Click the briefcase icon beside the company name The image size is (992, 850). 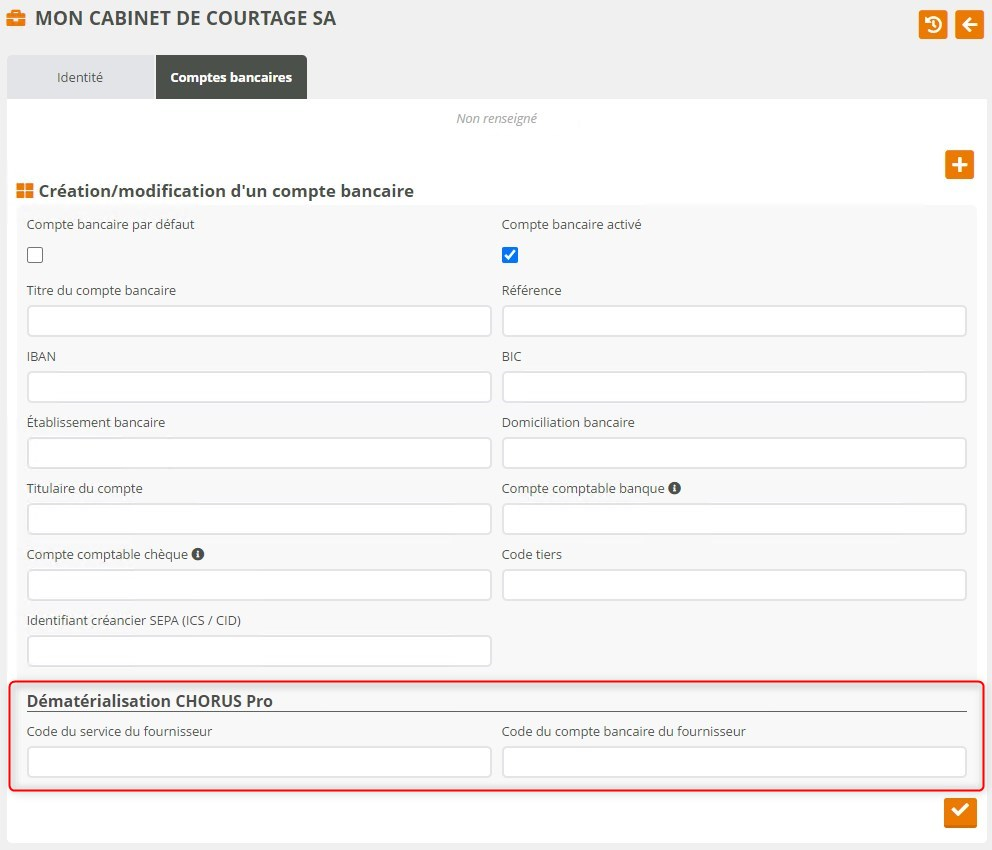[x=17, y=19]
